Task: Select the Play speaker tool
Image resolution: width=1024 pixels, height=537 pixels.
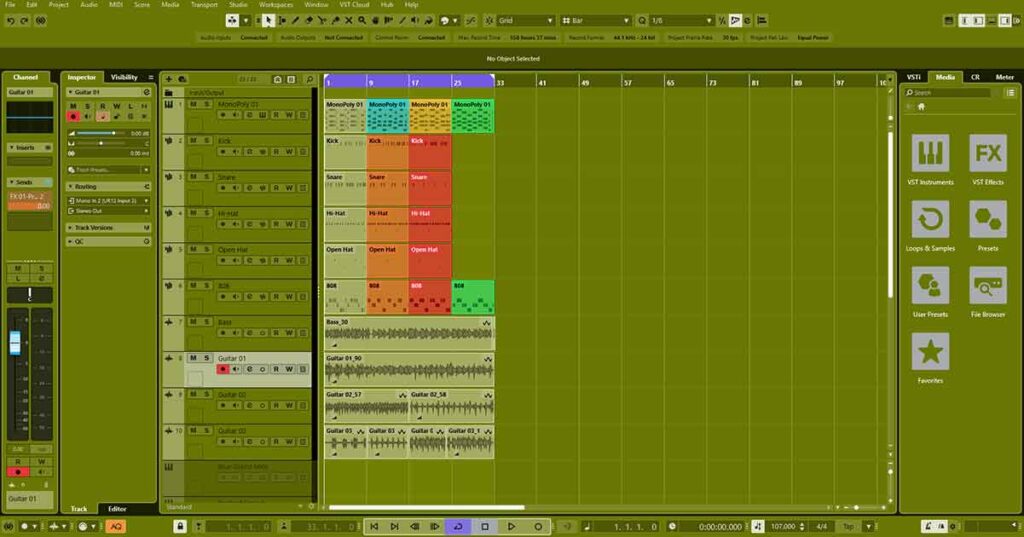Action: (415, 21)
